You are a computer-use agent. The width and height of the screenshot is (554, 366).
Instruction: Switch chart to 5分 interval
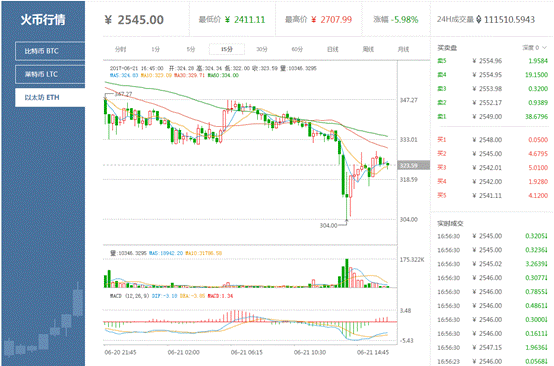[191, 49]
